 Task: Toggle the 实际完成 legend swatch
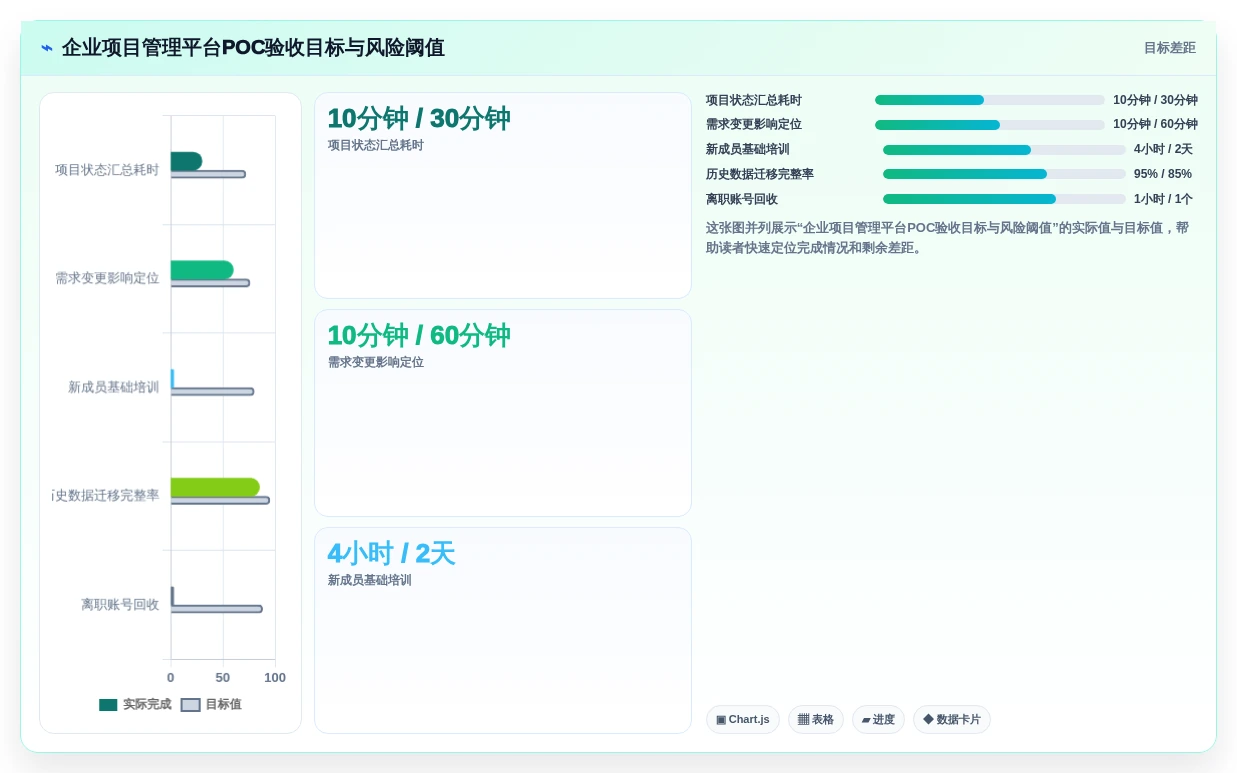[x=108, y=705]
